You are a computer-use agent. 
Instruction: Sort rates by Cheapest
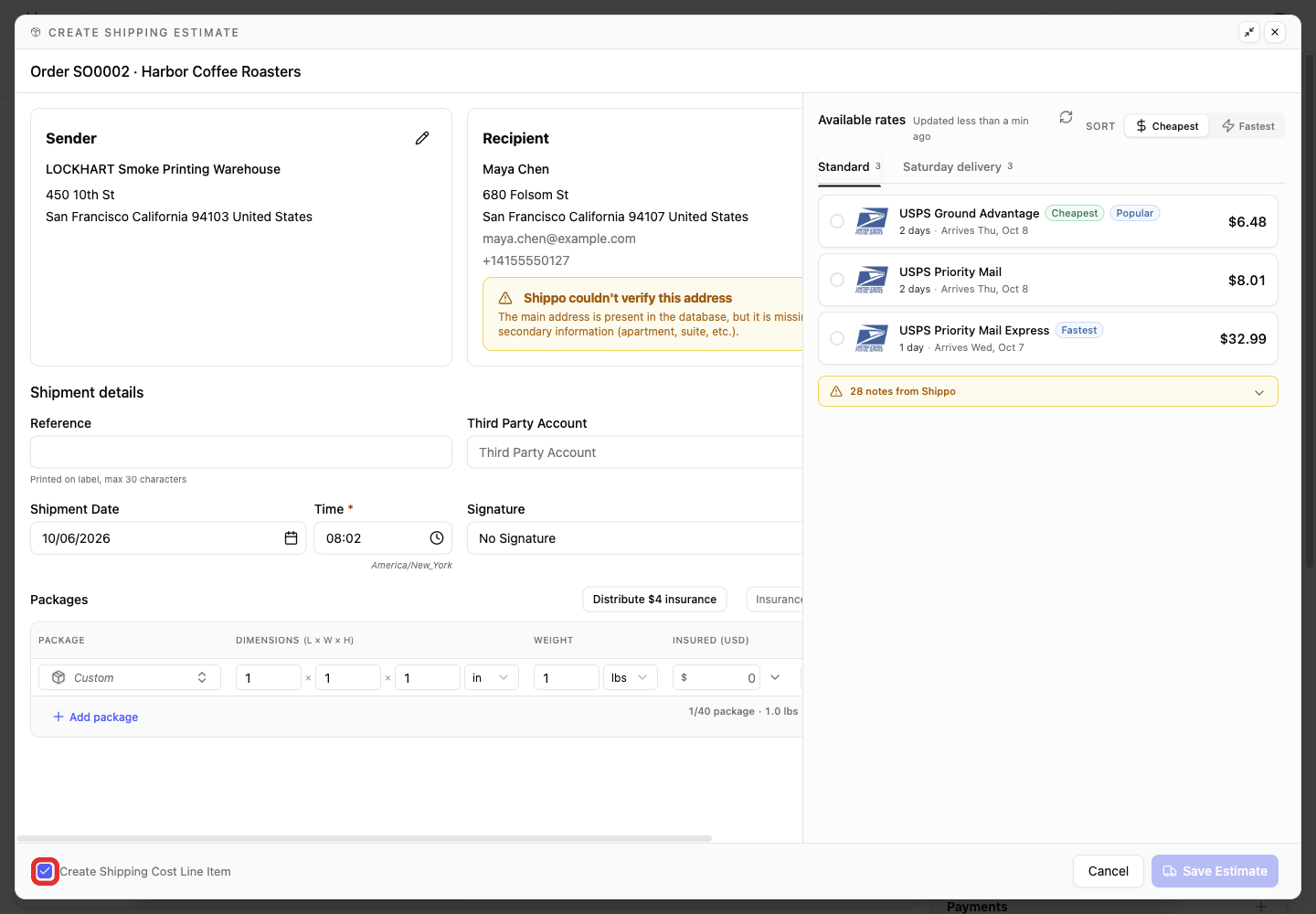click(1167, 126)
